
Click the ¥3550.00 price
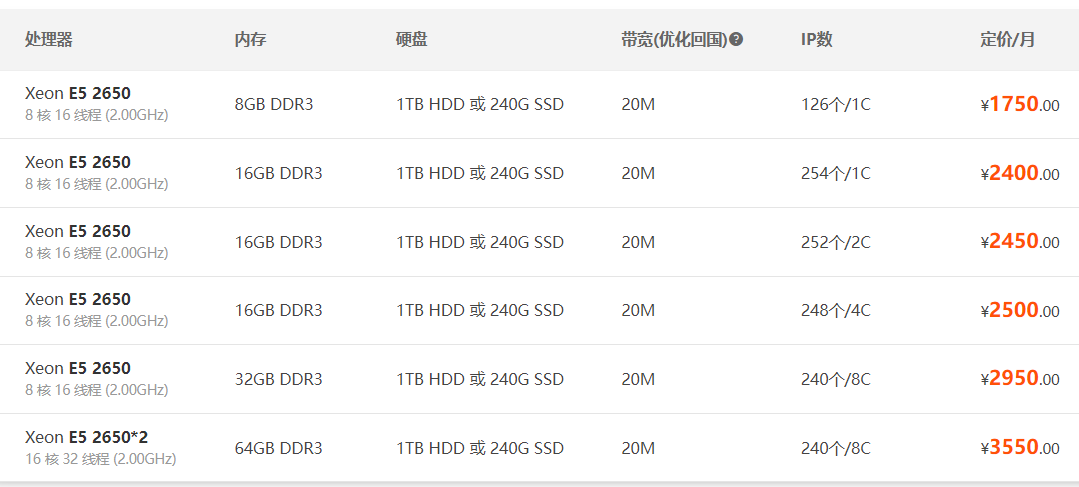pyautogui.click(x=1020, y=448)
